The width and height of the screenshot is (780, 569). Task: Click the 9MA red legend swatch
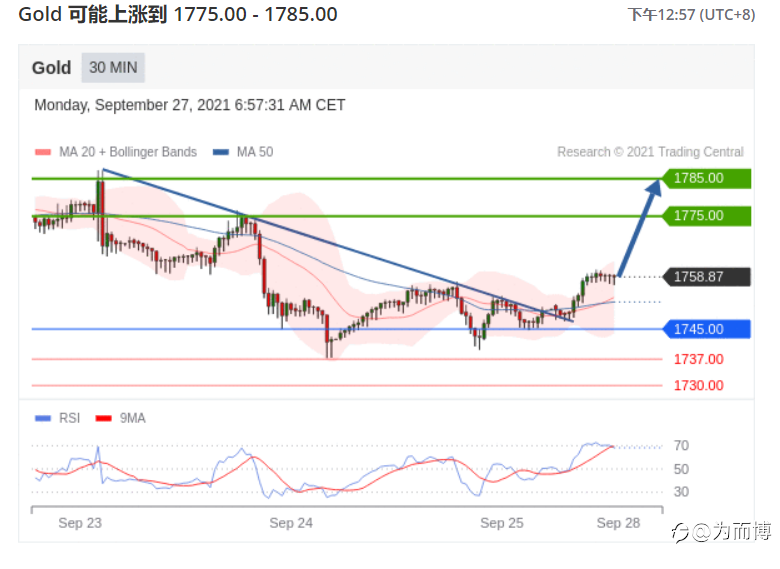[x=103, y=418]
